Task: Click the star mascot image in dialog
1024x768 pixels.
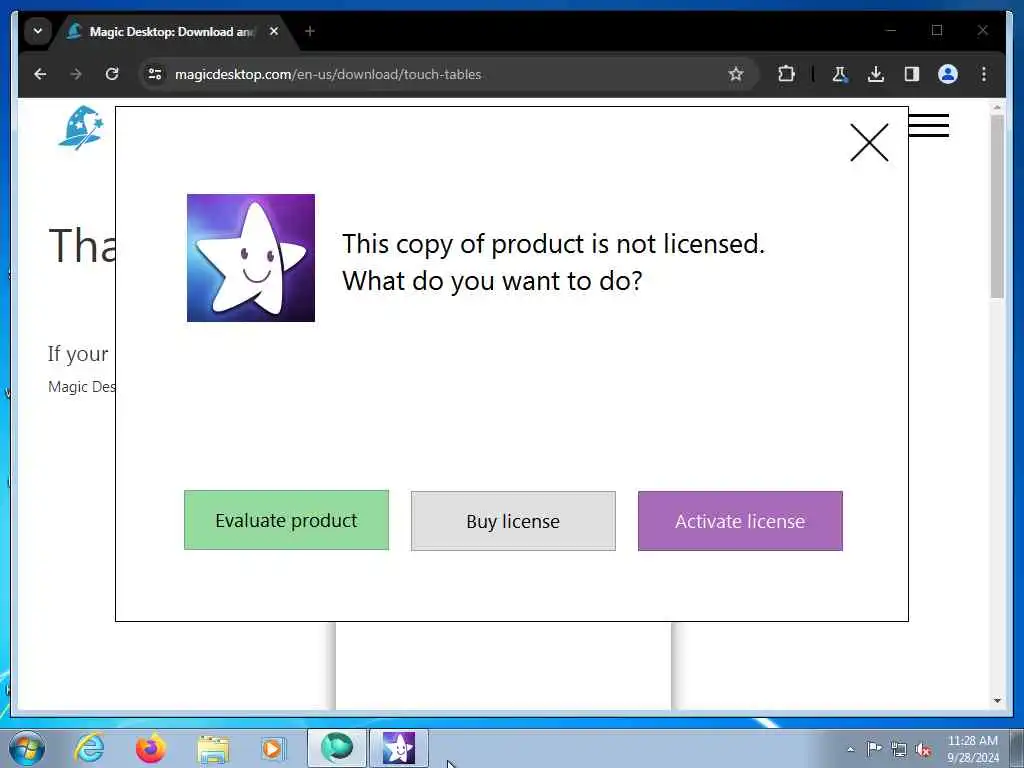Action: coord(251,257)
